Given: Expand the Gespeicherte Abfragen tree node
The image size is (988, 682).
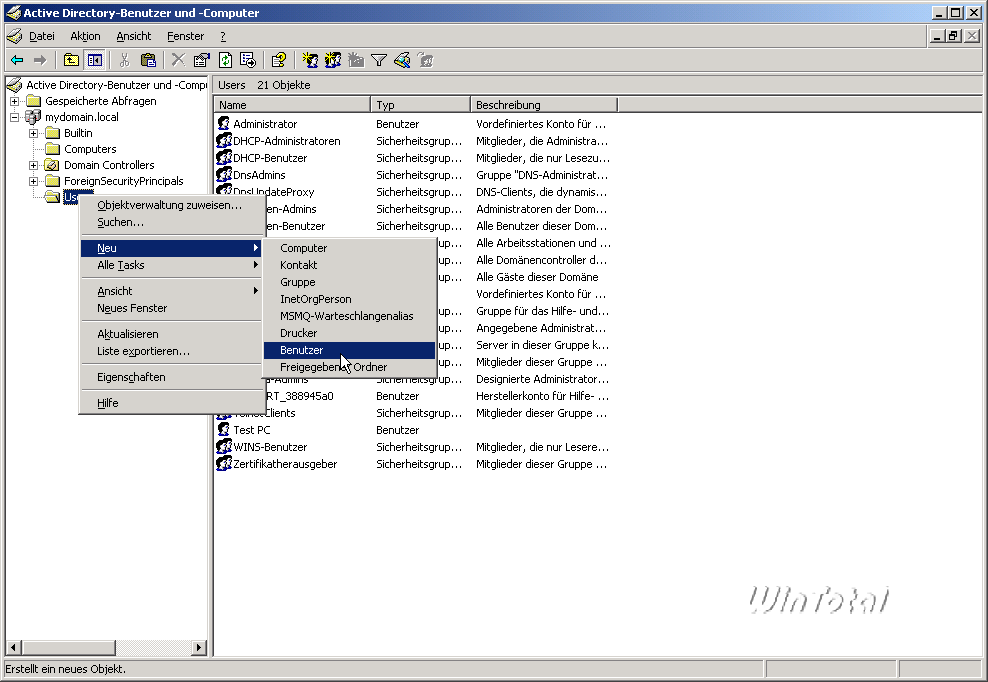Looking at the screenshot, I should 15,101.
